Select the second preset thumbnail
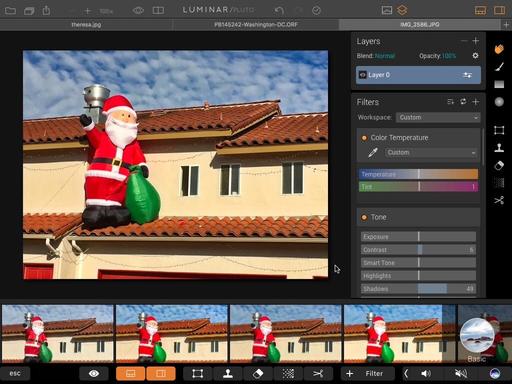 click(x=171, y=334)
